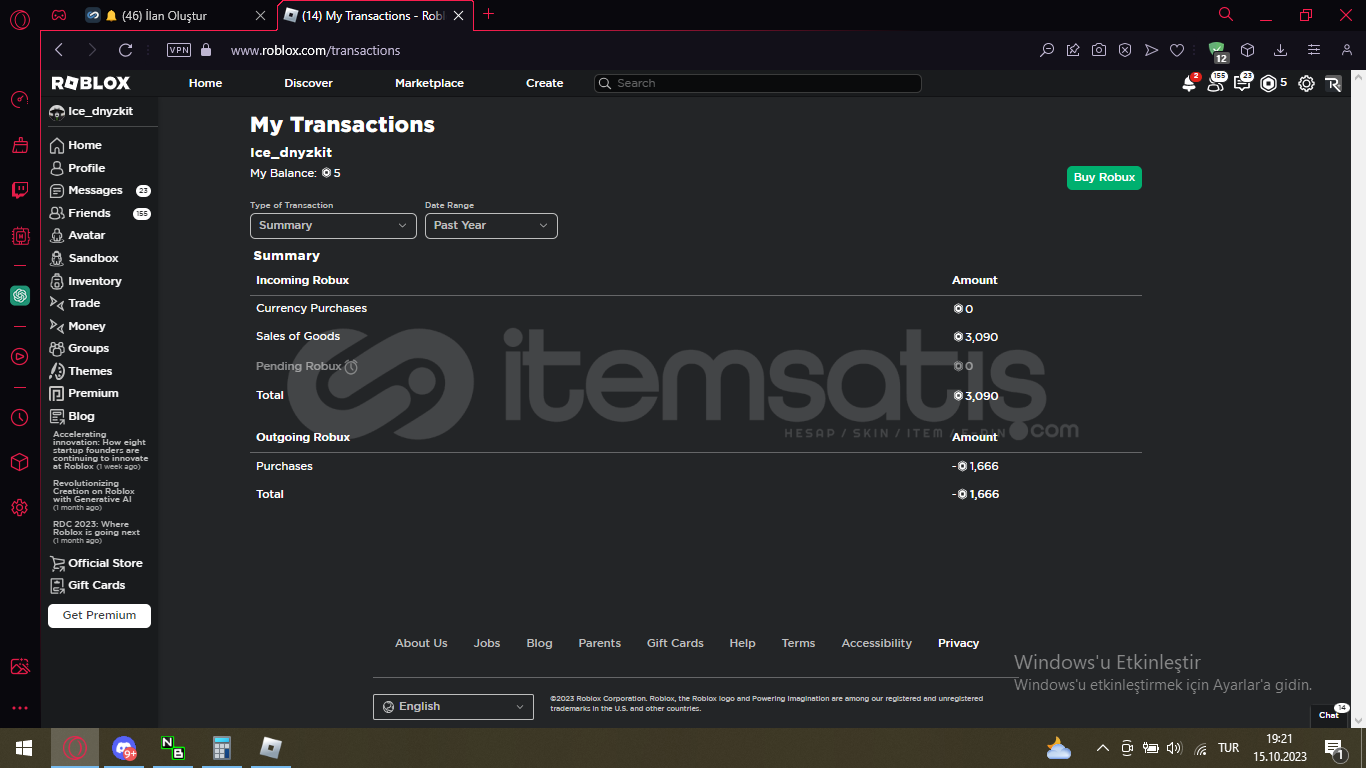Open Roblox settings gear icon

(1306, 84)
